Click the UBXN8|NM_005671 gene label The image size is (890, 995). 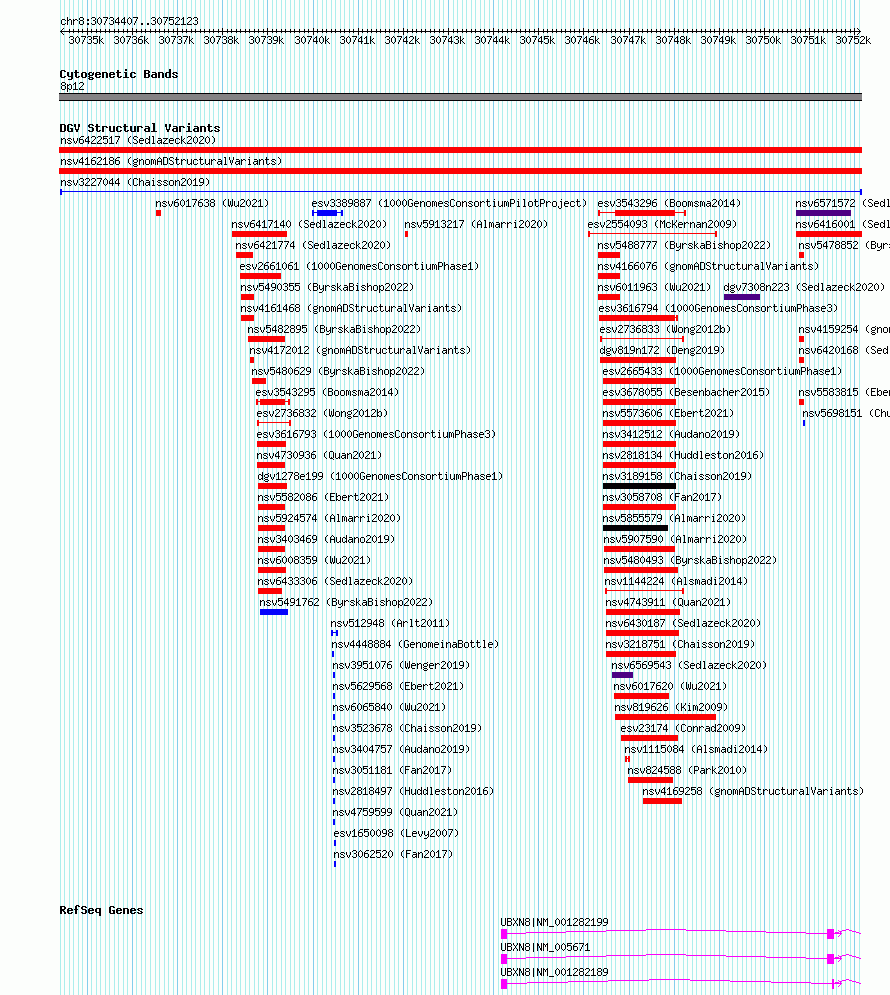[545, 946]
